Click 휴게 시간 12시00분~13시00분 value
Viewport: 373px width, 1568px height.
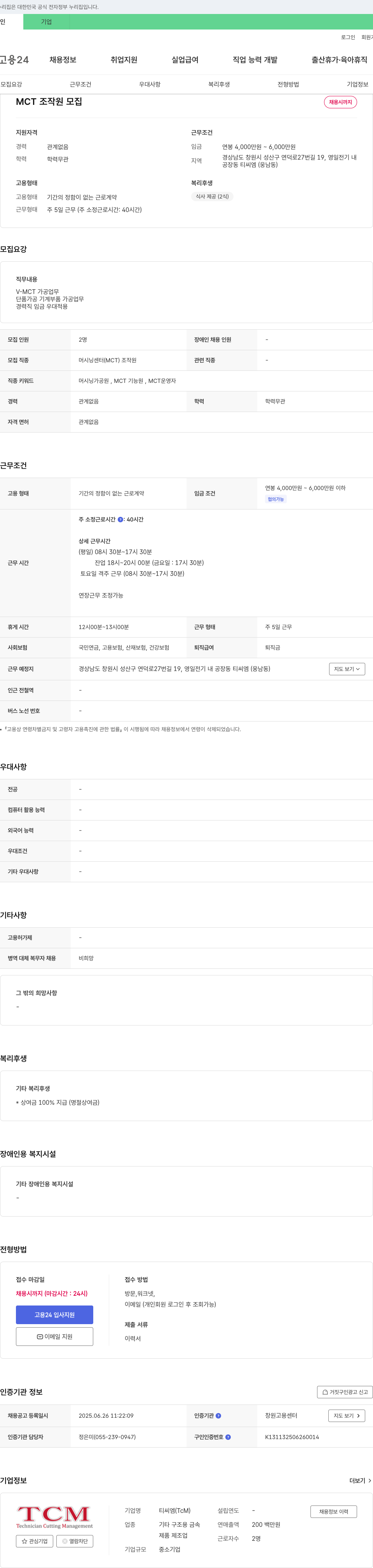click(x=104, y=626)
